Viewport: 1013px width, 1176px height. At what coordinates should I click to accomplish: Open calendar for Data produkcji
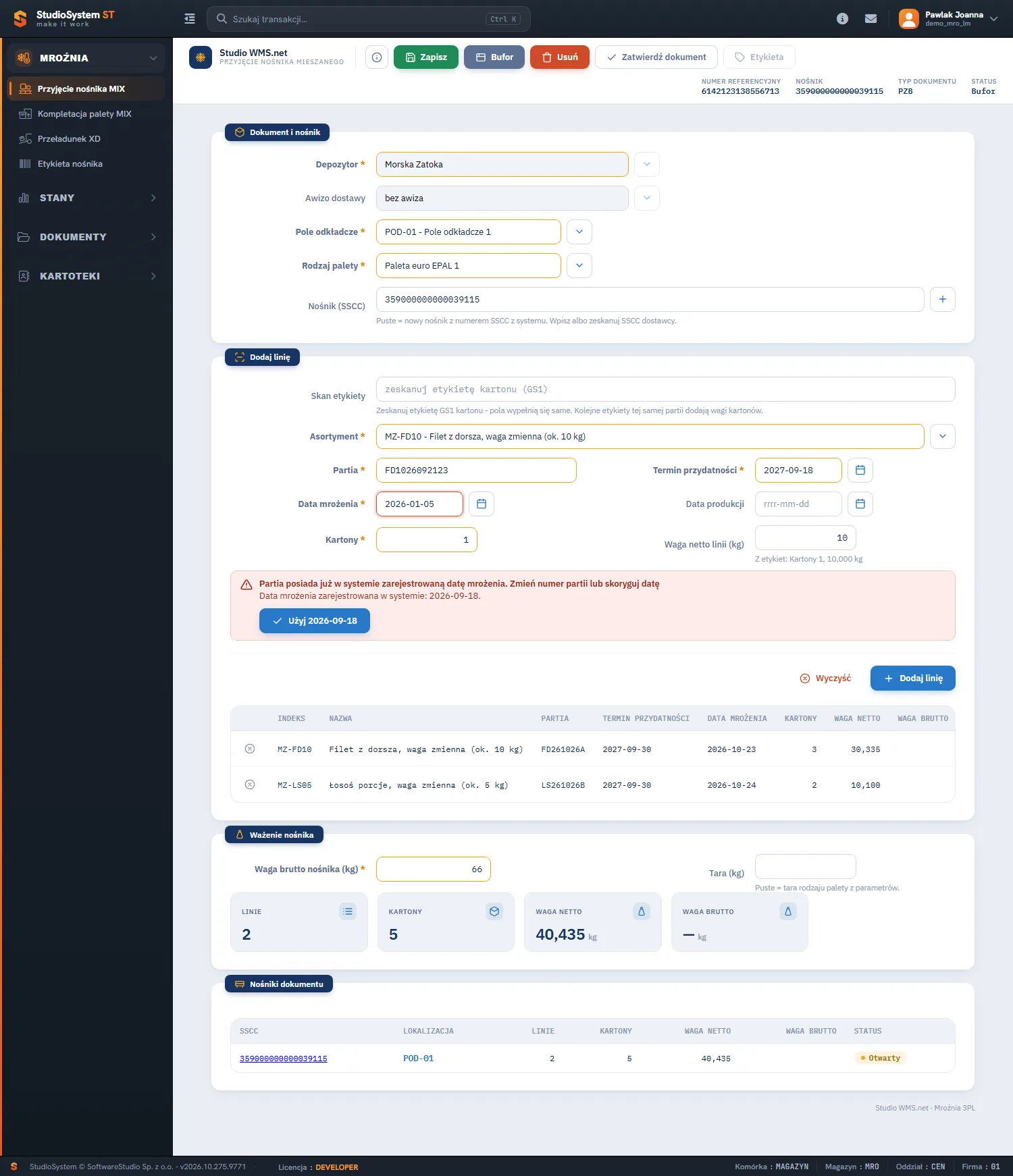(860, 504)
